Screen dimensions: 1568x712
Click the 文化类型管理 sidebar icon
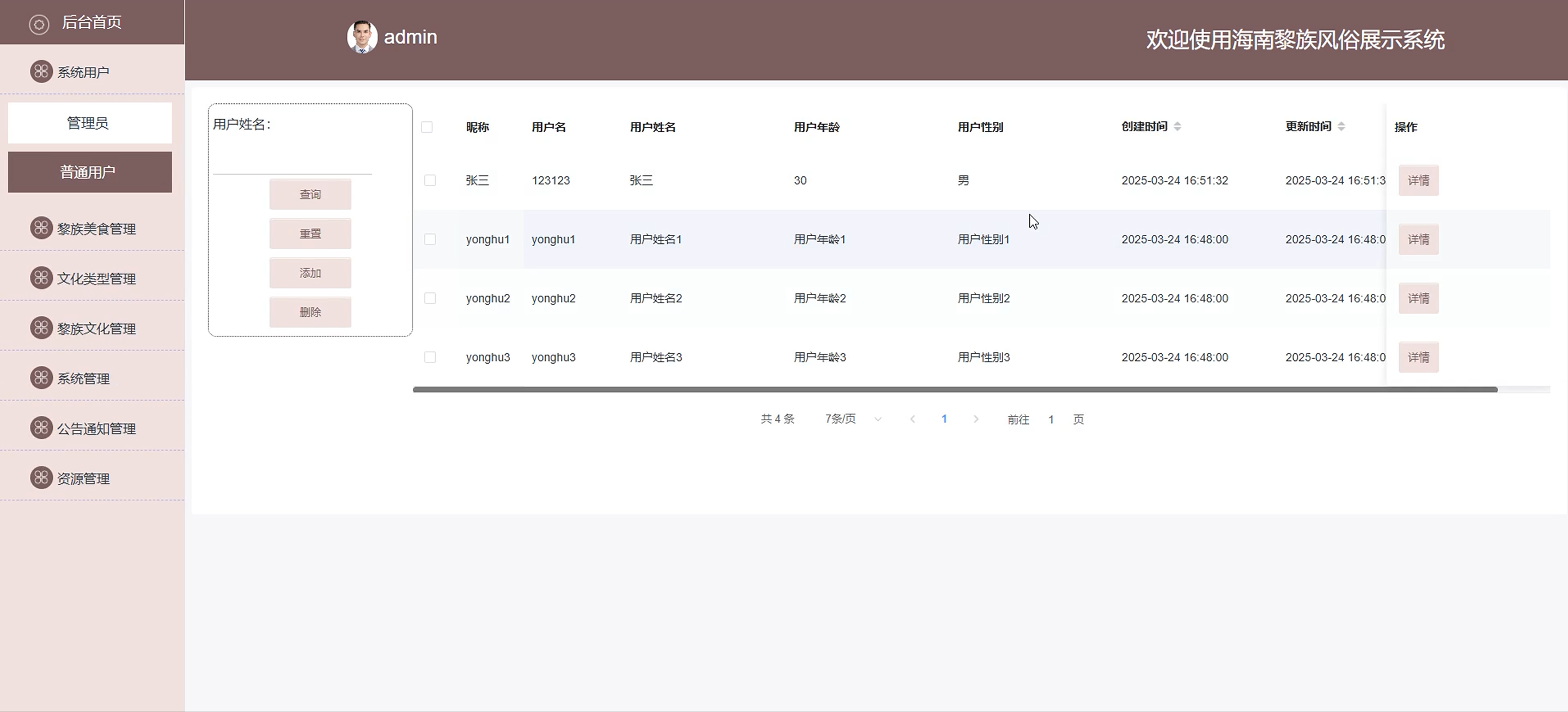tap(41, 278)
